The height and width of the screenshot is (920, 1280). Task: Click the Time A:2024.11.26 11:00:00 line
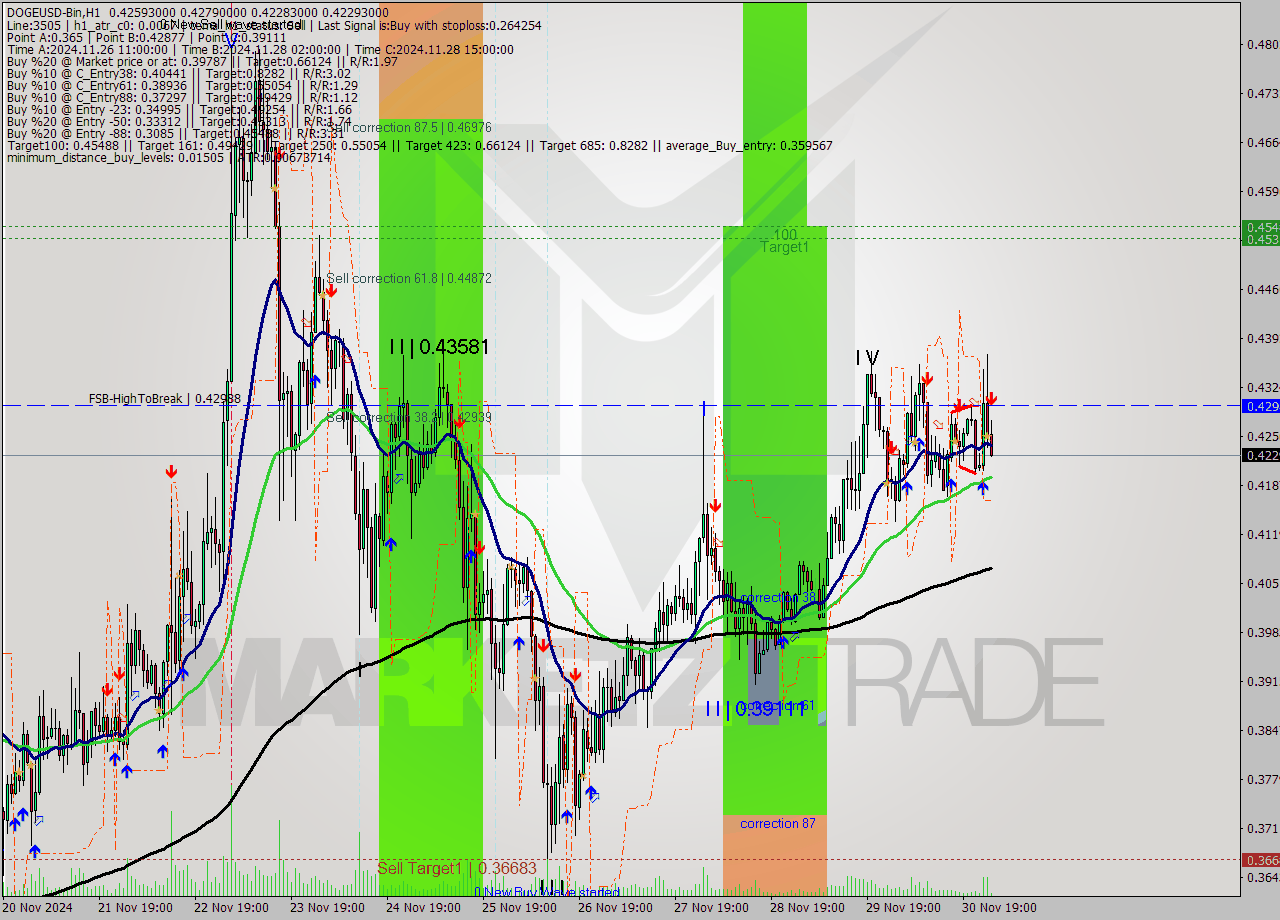pyautogui.click(x=260, y=49)
